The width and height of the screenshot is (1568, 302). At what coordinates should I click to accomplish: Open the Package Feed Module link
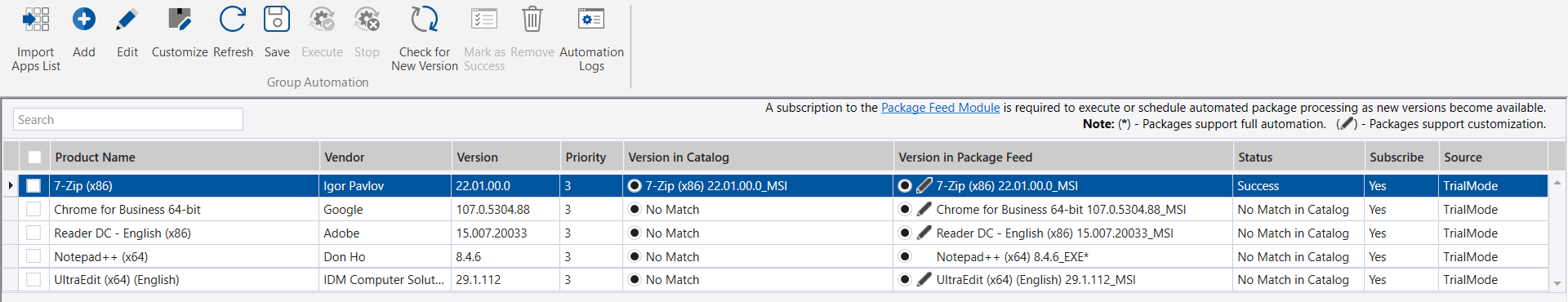click(x=940, y=108)
